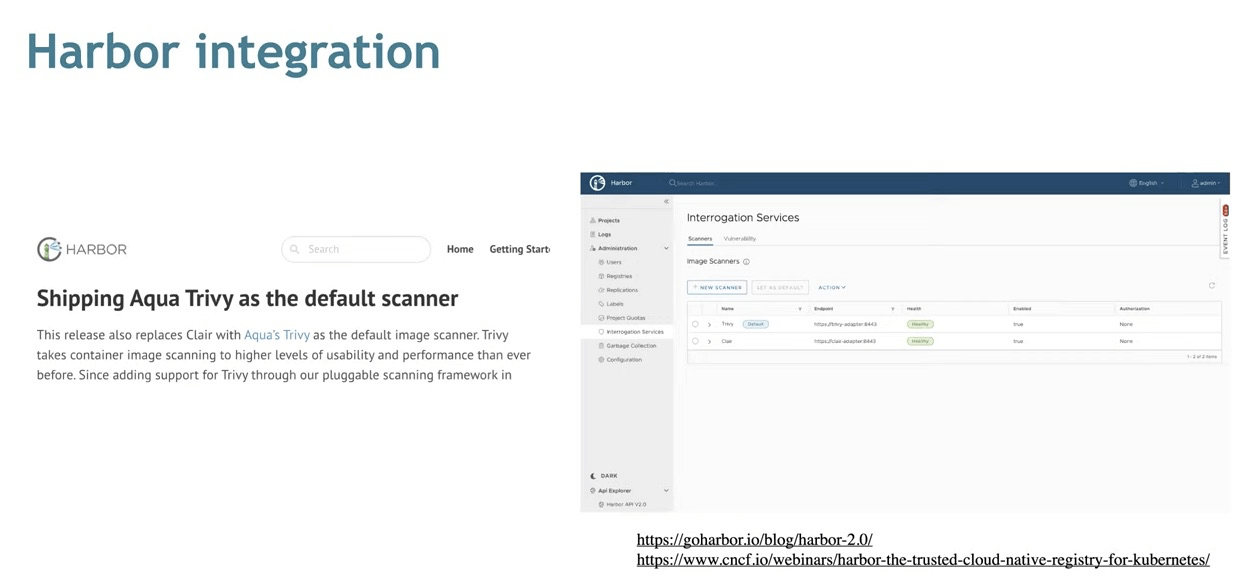Click the Health column header
Screen dimensions: 1246x585
click(914, 309)
